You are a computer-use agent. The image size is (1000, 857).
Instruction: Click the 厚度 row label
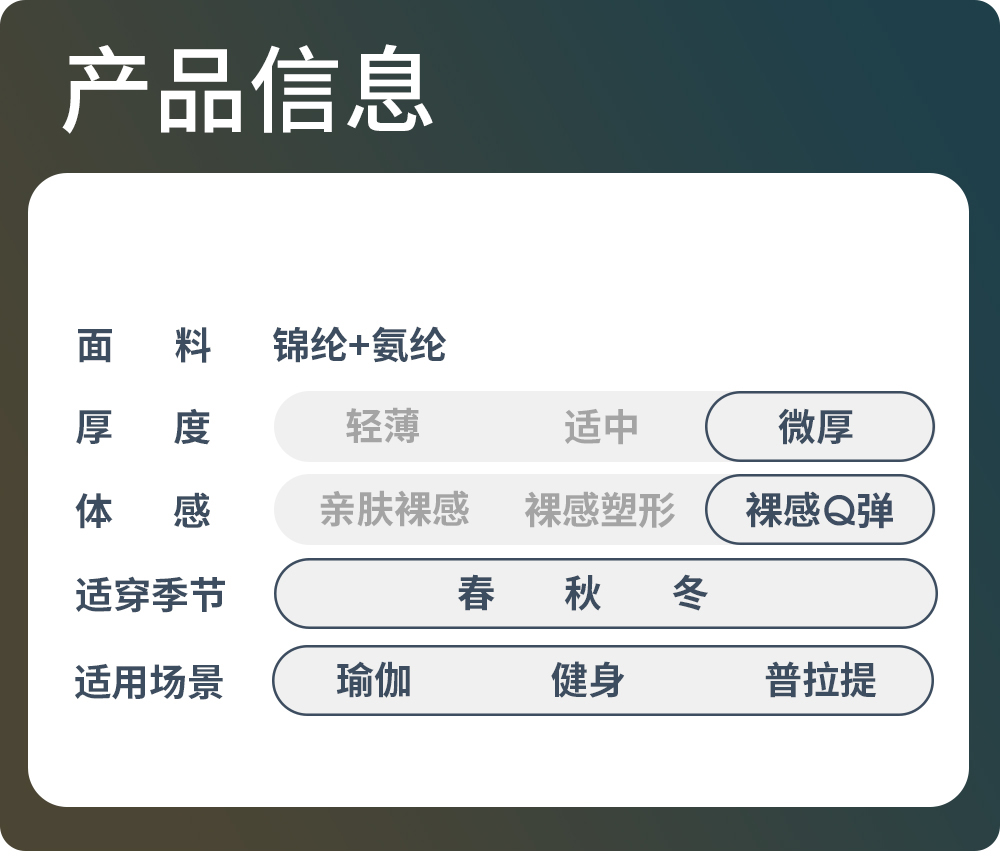pyautogui.click(x=143, y=428)
